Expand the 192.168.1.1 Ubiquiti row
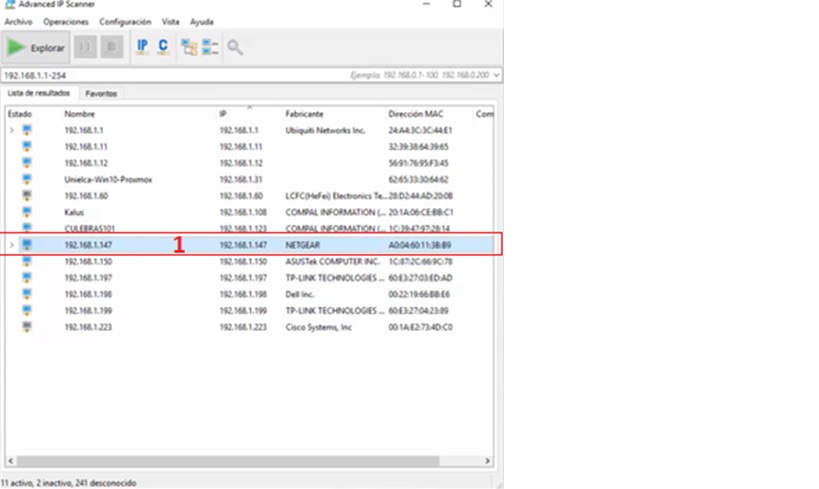This screenshot has height=489, width=819. (11, 130)
